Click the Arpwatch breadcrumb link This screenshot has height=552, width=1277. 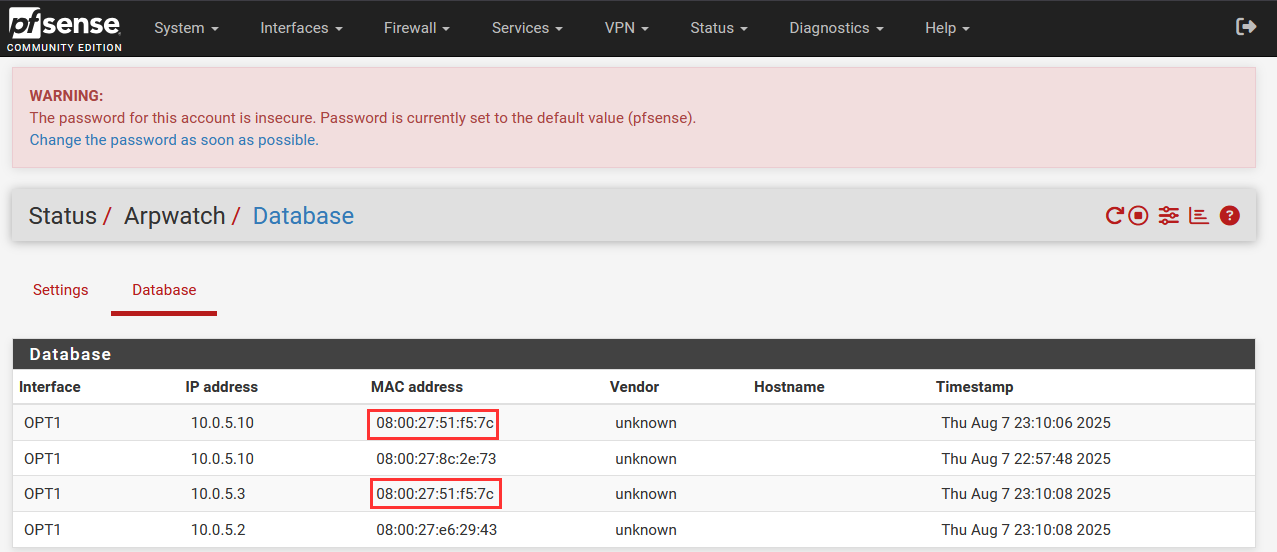pos(174,216)
